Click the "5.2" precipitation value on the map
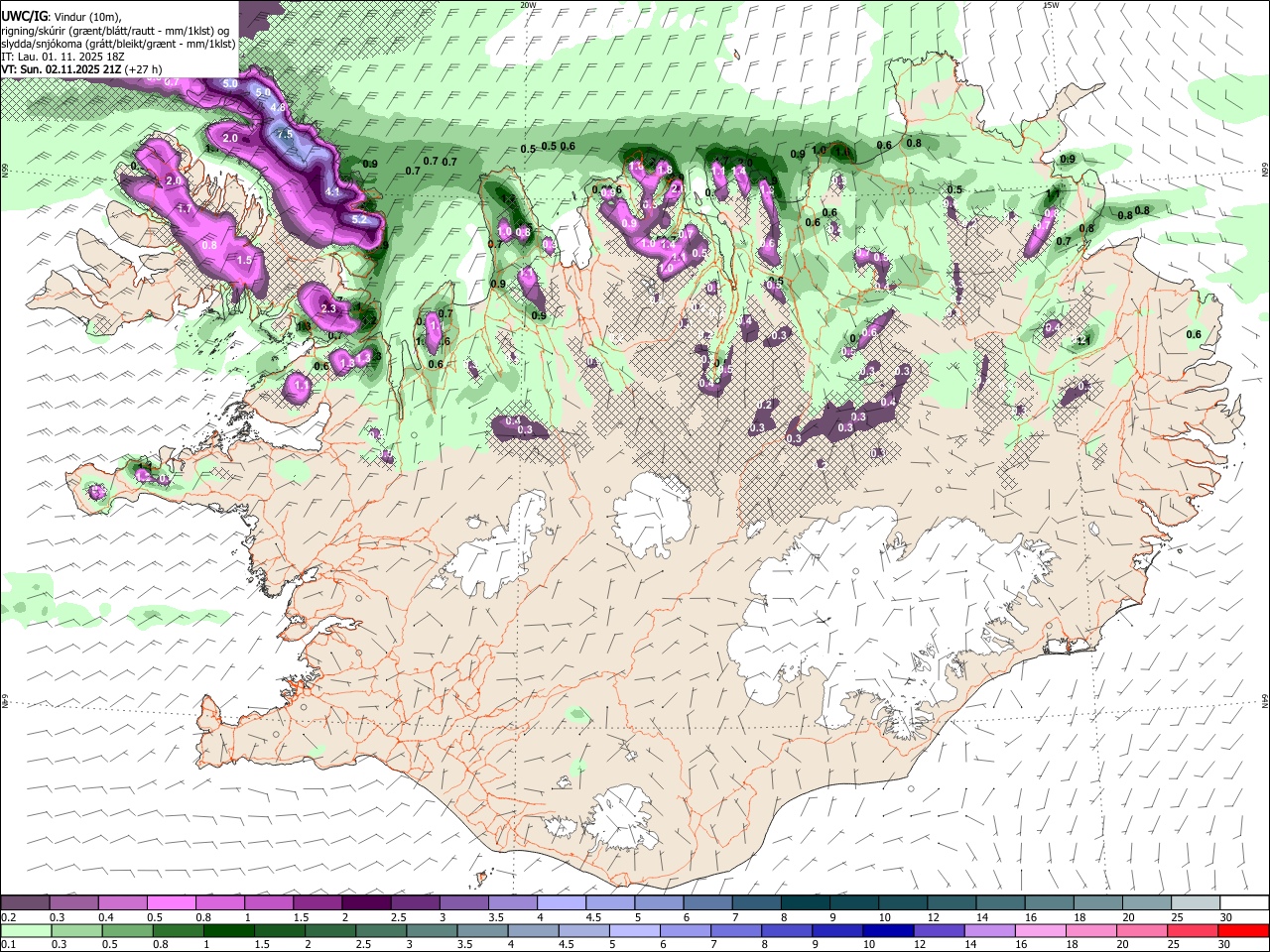 pyautogui.click(x=360, y=219)
